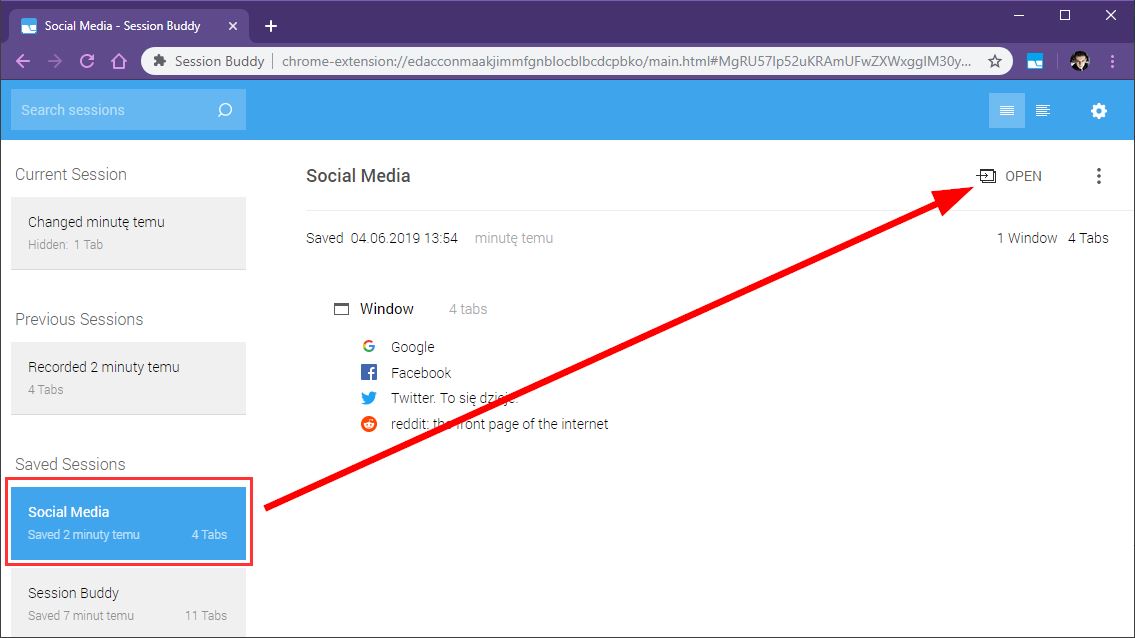Click the Session Buddy extension toolbar icon
This screenshot has width=1135, height=638.
[x=1035, y=62]
